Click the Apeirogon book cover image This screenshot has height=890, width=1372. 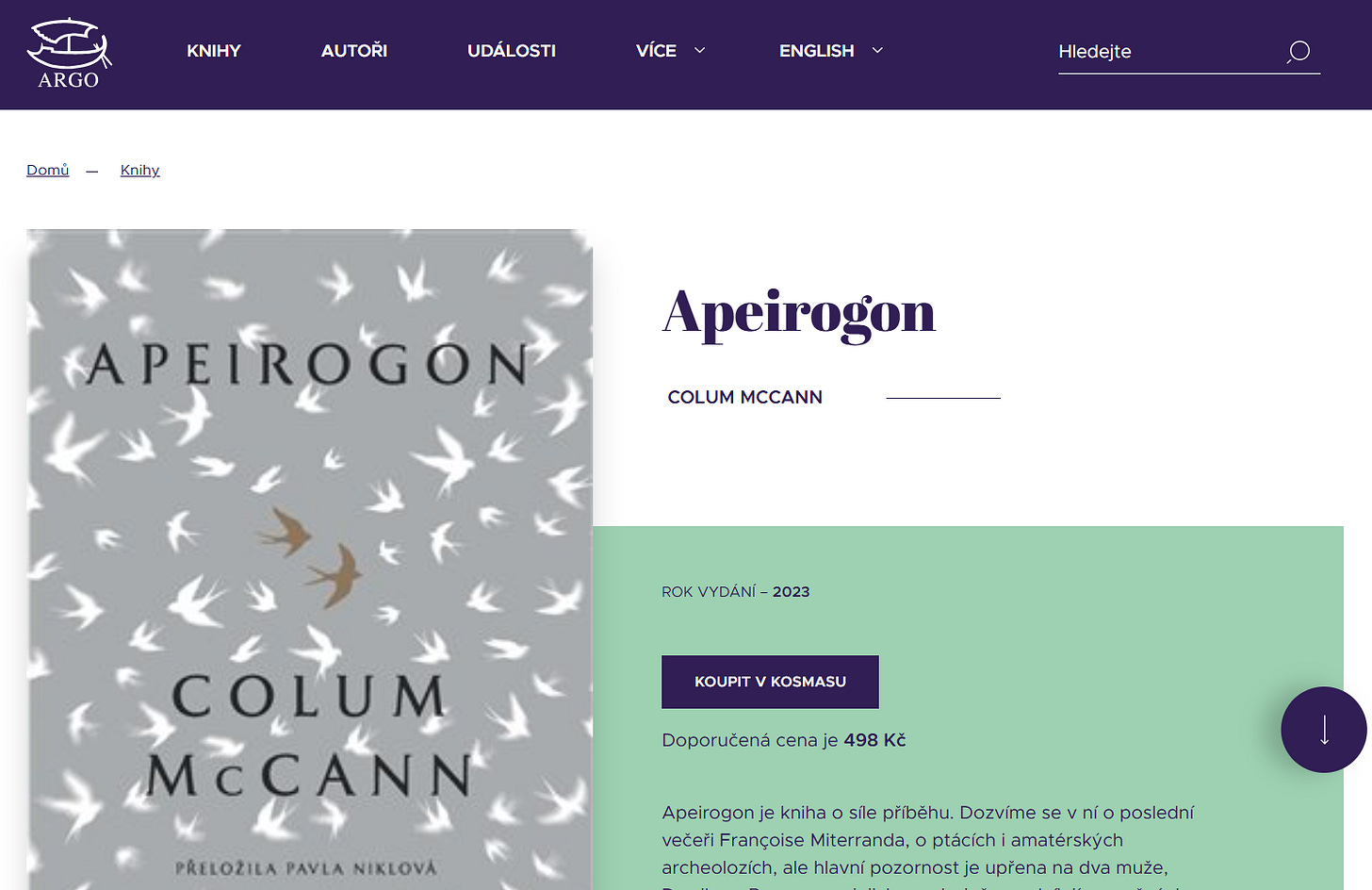pos(310,559)
